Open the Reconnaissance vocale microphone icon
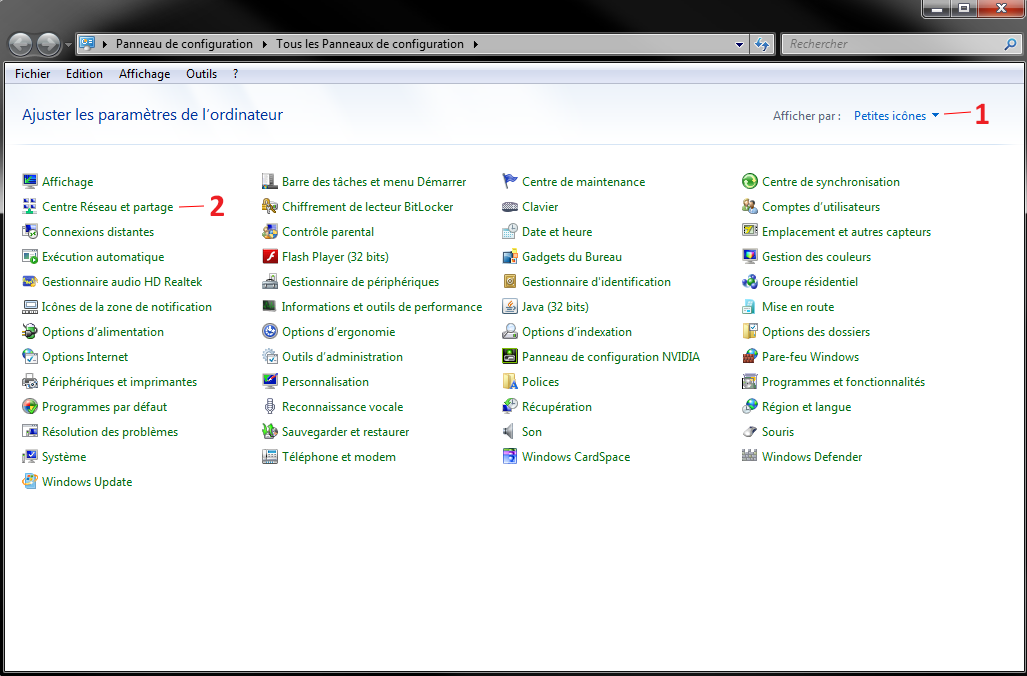Image resolution: width=1027 pixels, height=676 pixels. tap(270, 407)
